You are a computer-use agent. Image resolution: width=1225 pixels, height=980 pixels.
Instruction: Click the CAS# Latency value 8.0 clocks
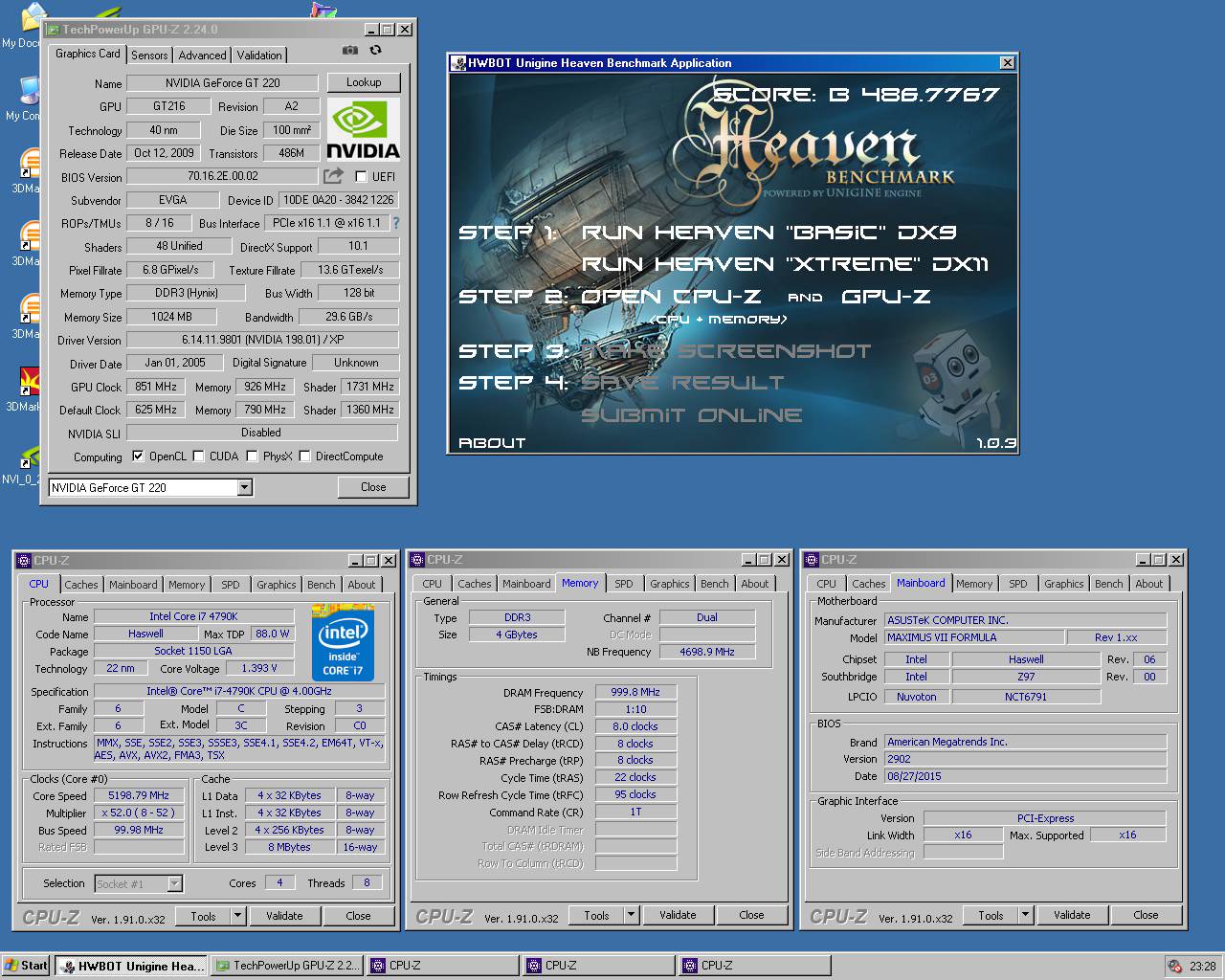coord(635,726)
